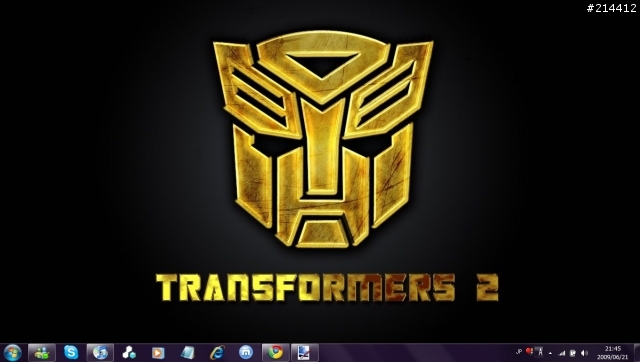Click the clock showing 21:45
Viewport: 640px width, 362px height.
613,353
